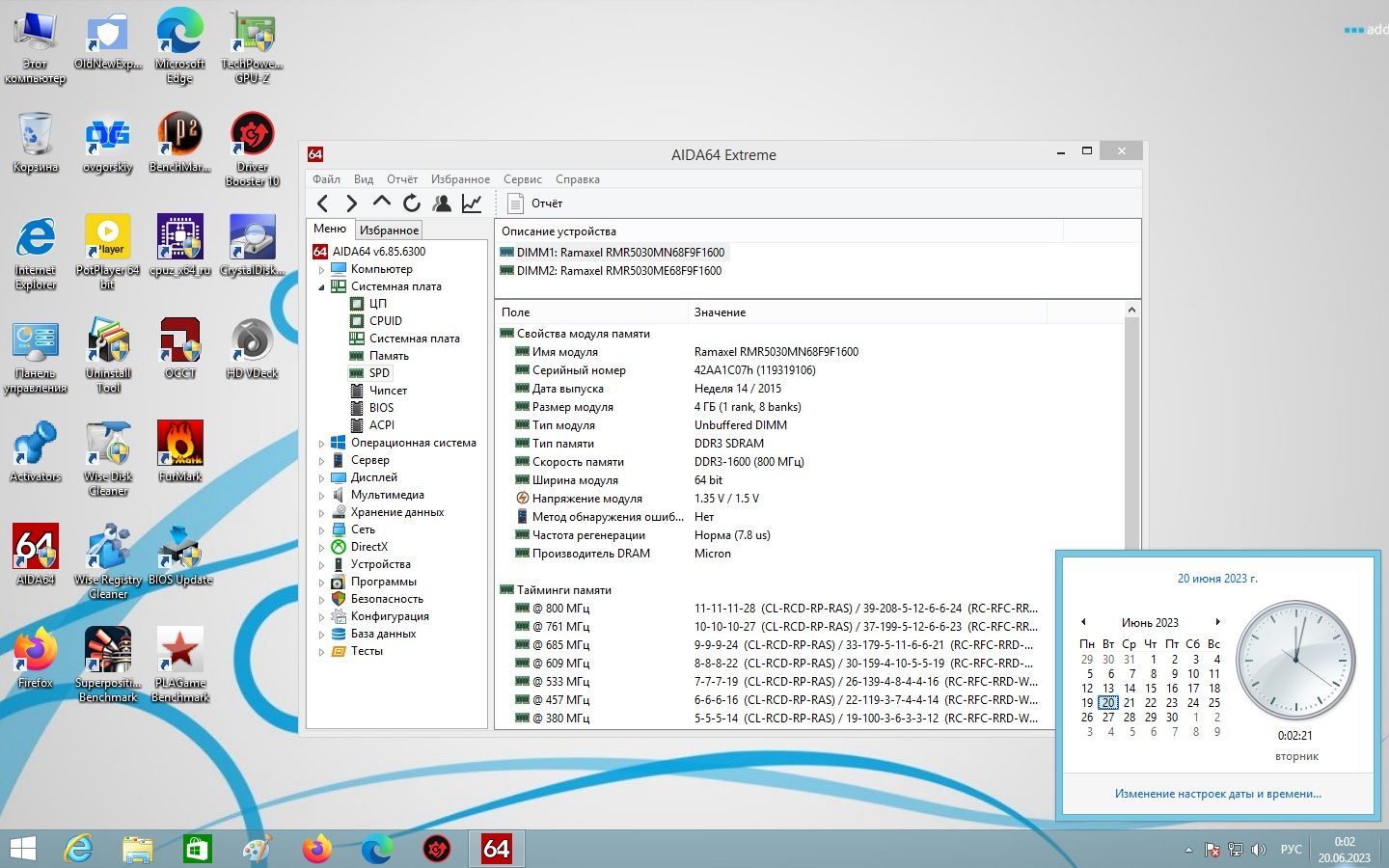Screen dimensions: 1389x868
Task: Select the OCCT desktop icon
Action: coord(180,349)
